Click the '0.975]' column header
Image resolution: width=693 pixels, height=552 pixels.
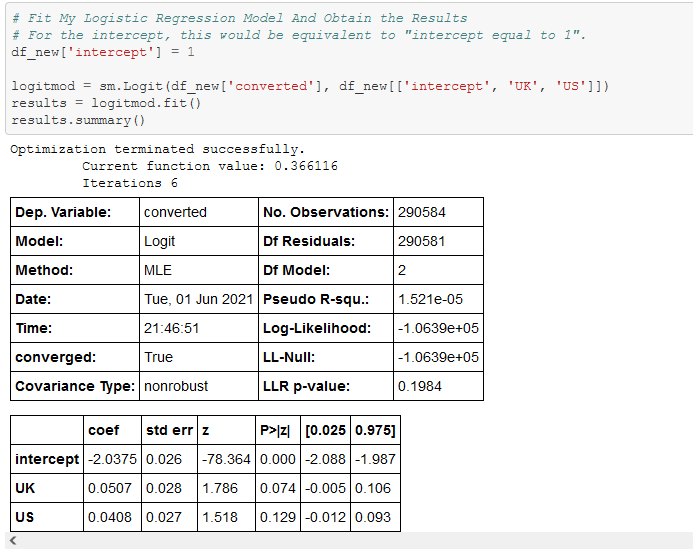tap(375, 430)
